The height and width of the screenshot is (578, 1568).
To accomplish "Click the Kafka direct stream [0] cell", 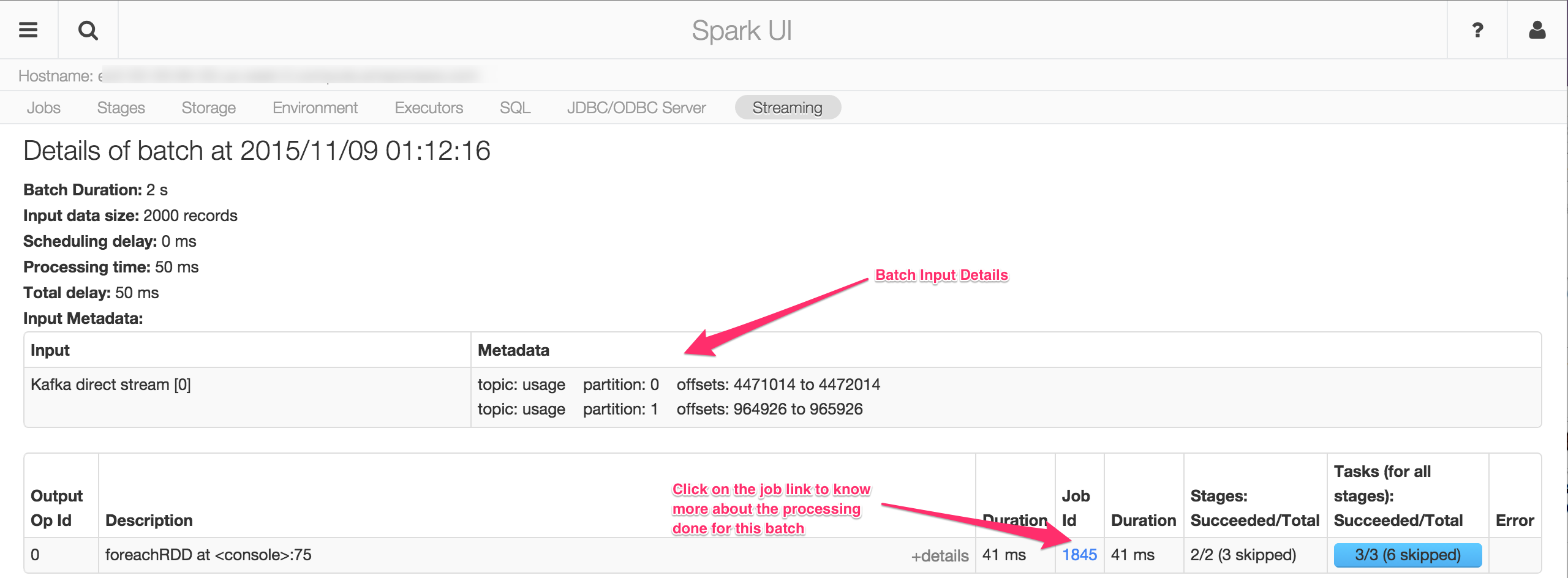I will click(111, 385).
